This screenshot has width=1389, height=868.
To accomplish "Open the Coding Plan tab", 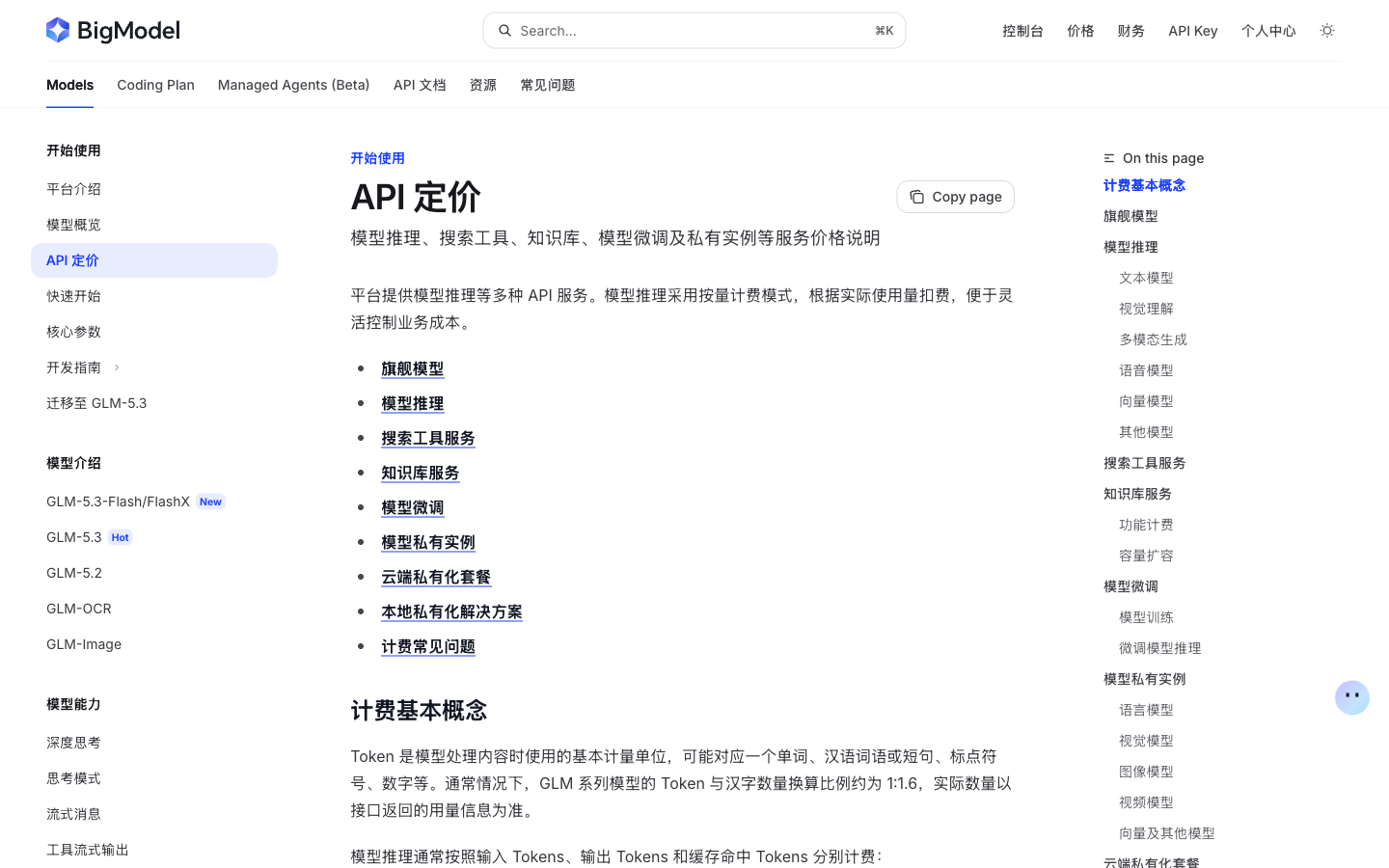I will point(155,85).
